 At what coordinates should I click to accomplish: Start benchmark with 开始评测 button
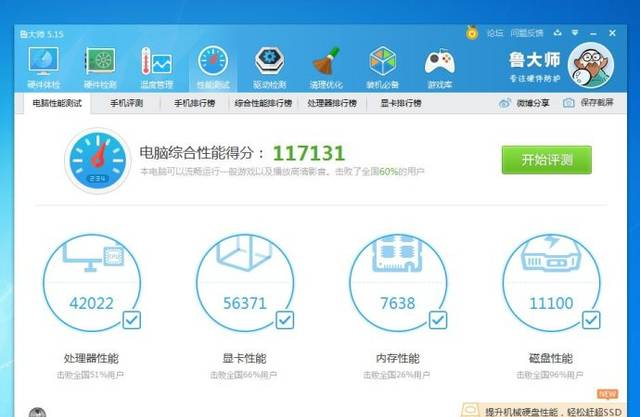coord(547,160)
